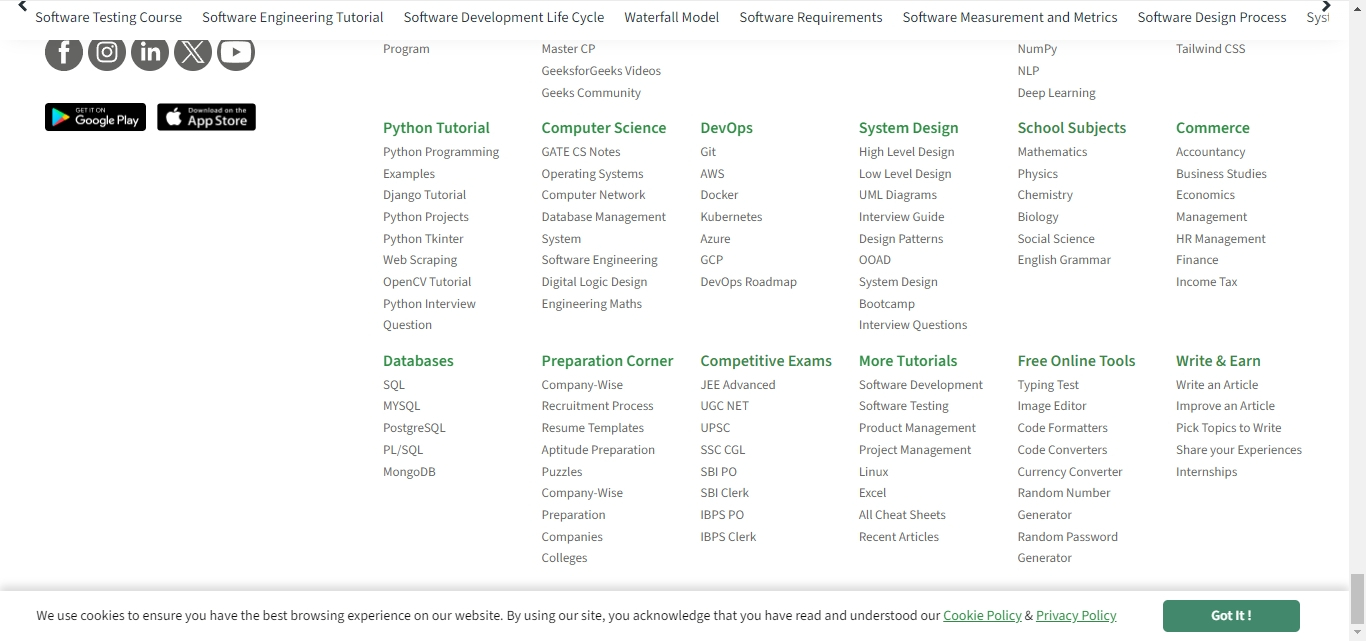This screenshot has height=641, width=1366.
Task: Click the Get it on Google Play badge
Action: pyautogui.click(x=95, y=117)
